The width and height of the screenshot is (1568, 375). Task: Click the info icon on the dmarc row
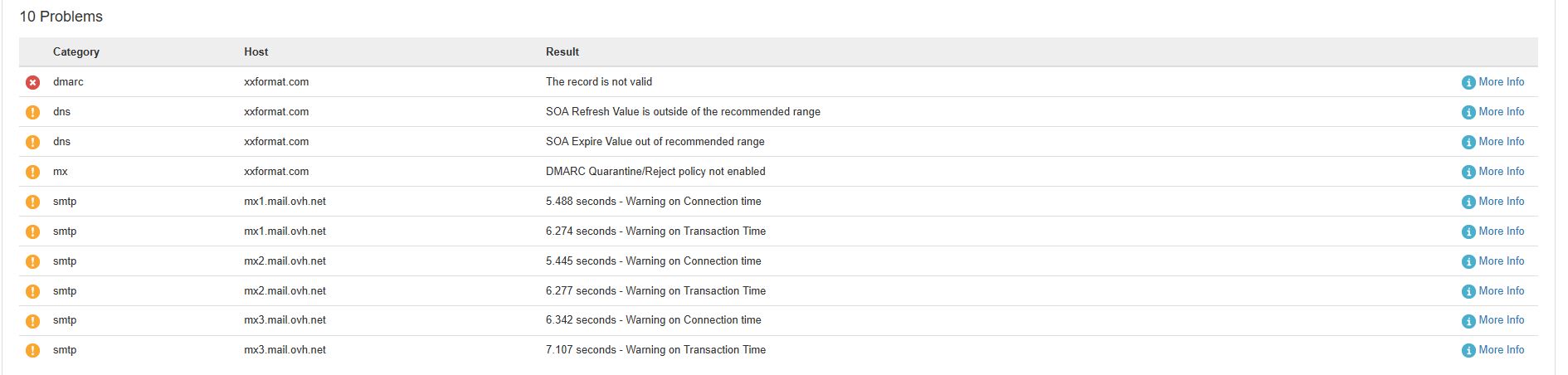(x=1468, y=82)
